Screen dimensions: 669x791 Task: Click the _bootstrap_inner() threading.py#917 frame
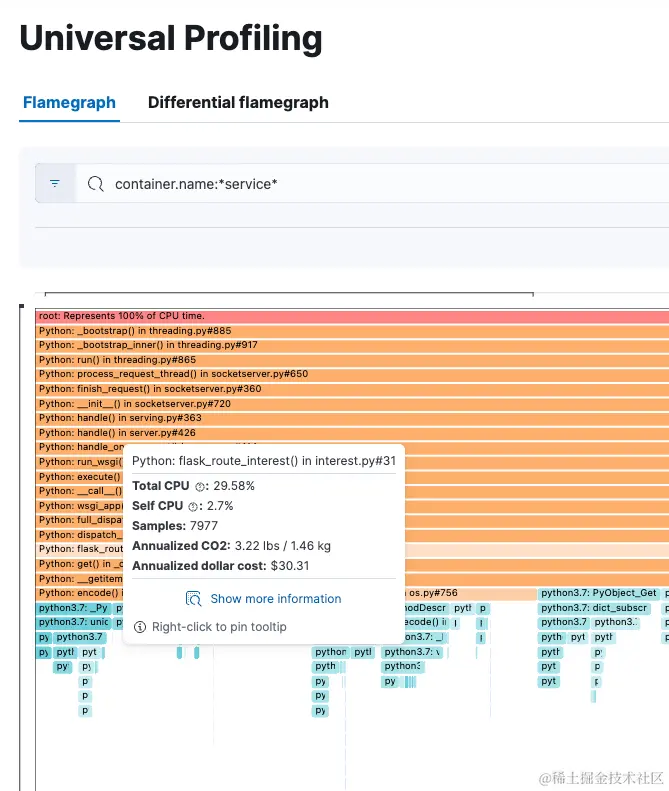point(350,345)
